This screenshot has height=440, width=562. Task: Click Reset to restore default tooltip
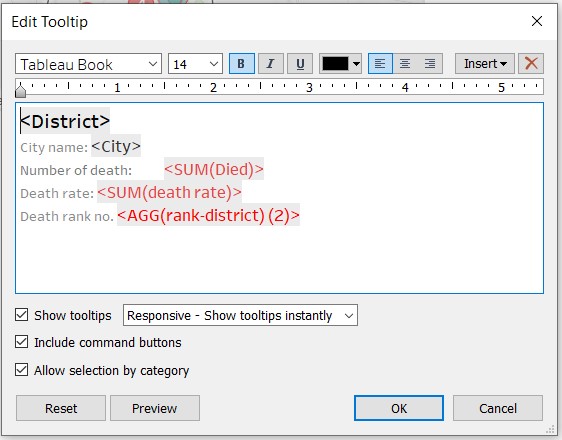pos(61,408)
